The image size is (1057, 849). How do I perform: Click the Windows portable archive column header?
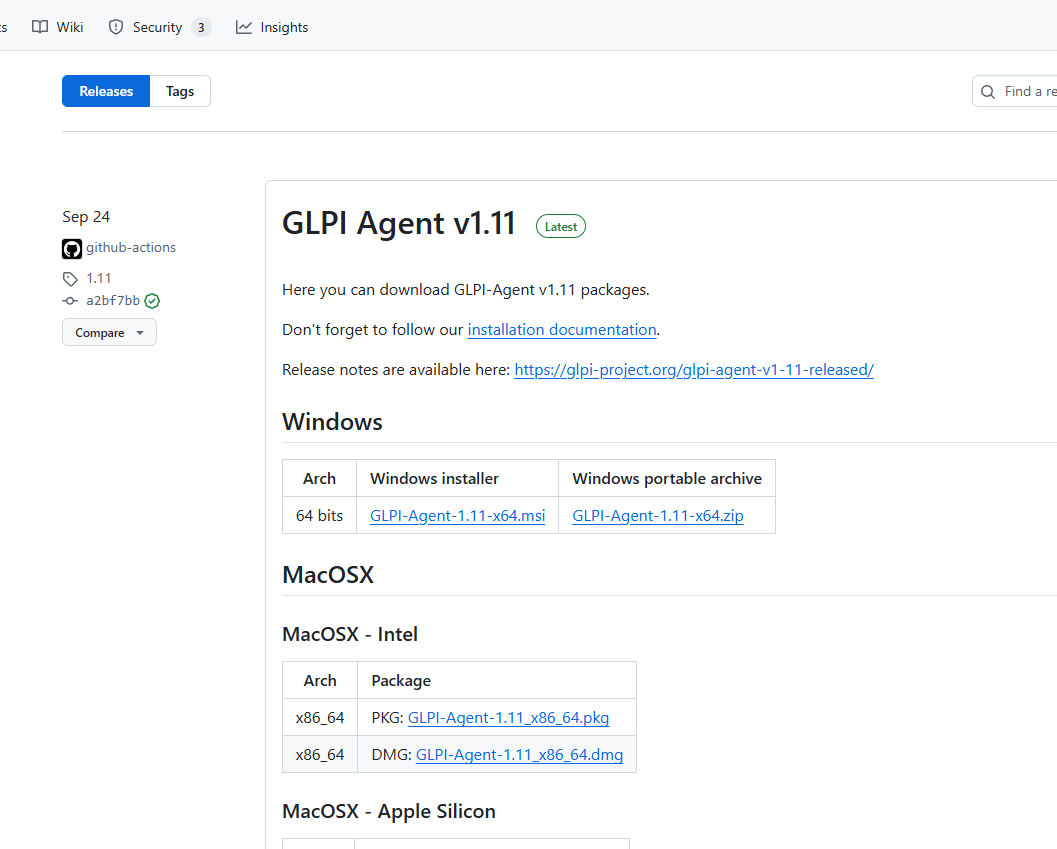(667, 478)
